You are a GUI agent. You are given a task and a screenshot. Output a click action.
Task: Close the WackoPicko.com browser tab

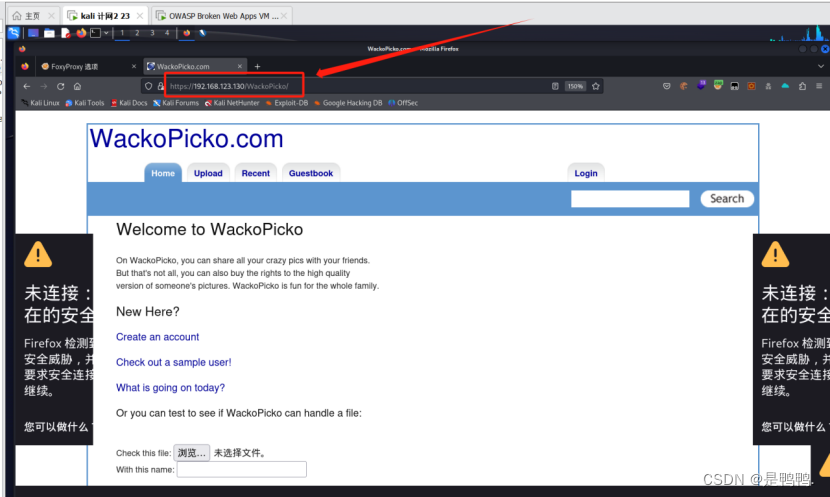(x=240, y=66)
